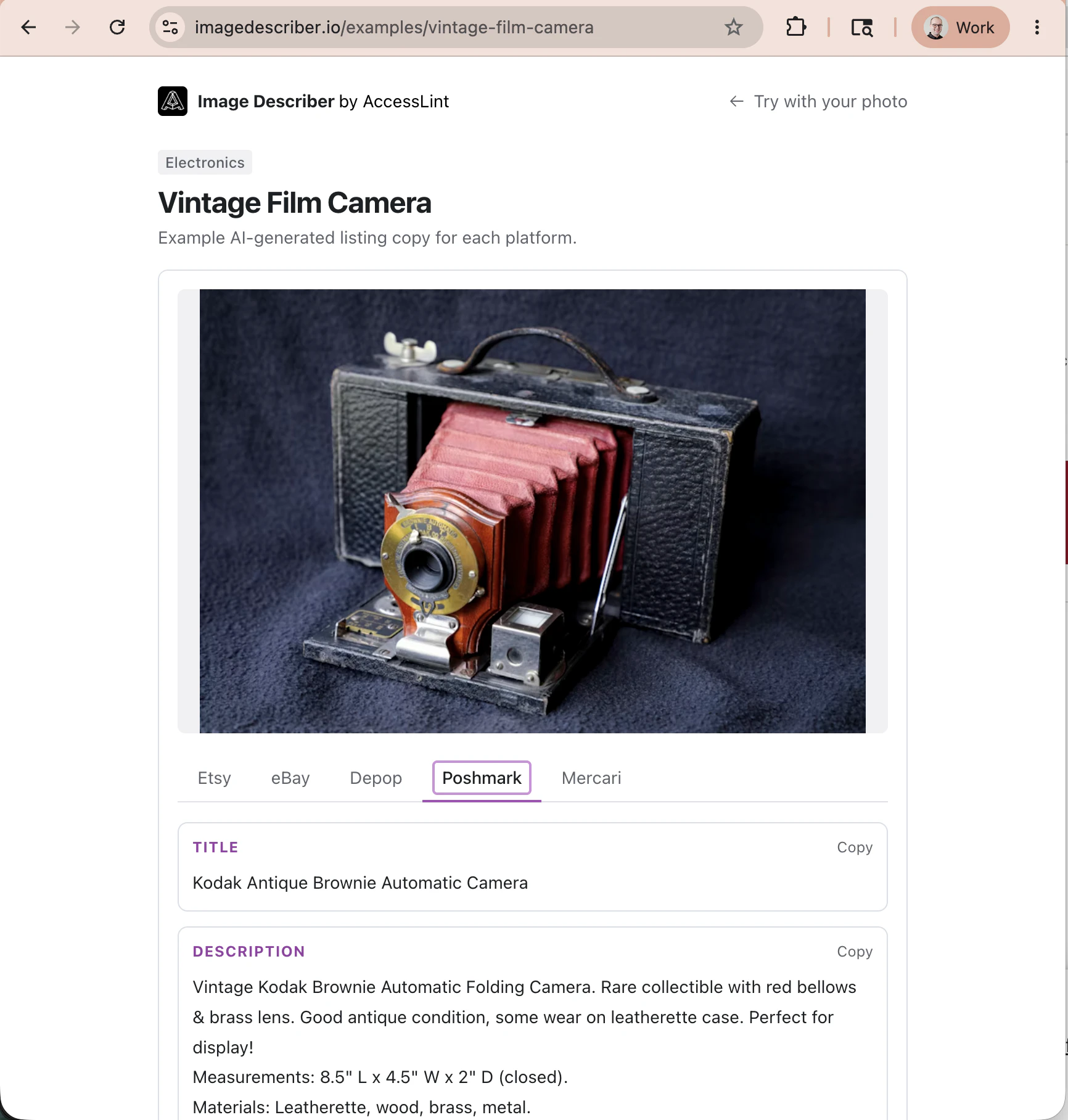1068x1120 pixels.
Task: Click the address bar URL
Action: [x=394, y=27]
